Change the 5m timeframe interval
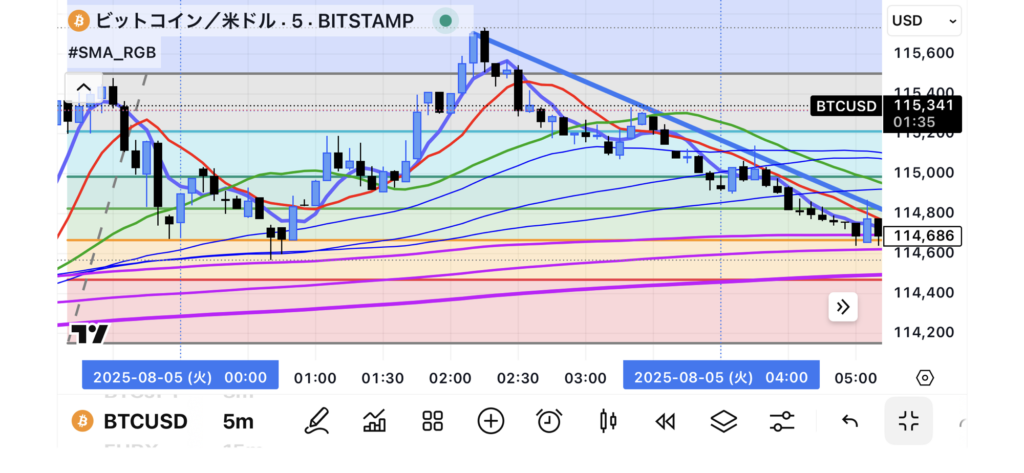The width and height of the screenshot is (1024, 473). pos(238,421)
